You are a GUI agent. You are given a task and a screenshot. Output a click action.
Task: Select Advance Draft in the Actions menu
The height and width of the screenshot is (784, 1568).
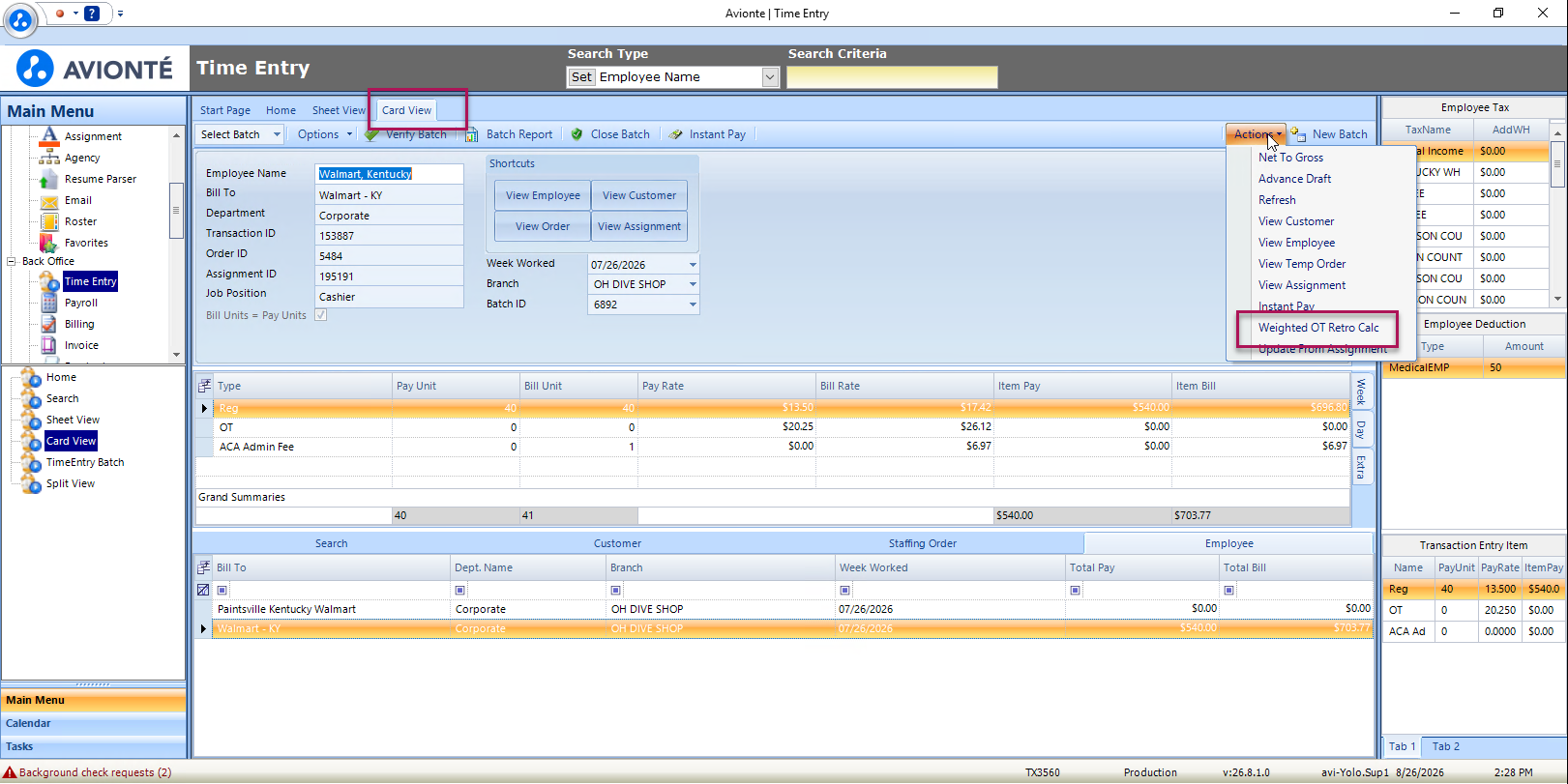click(x=1294, y=179)
